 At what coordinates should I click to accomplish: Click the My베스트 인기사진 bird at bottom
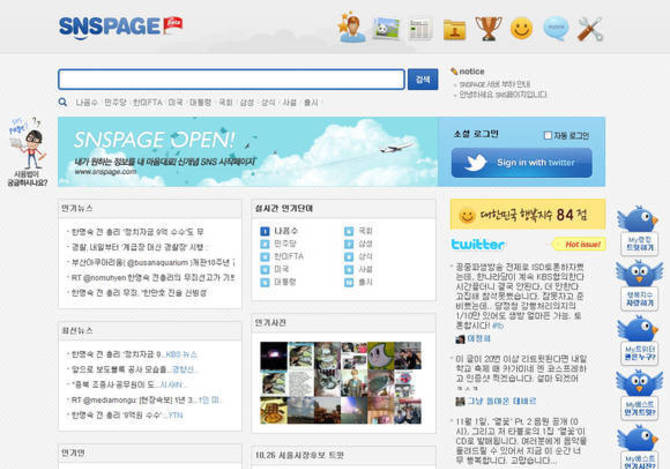(x=639, y=447)
